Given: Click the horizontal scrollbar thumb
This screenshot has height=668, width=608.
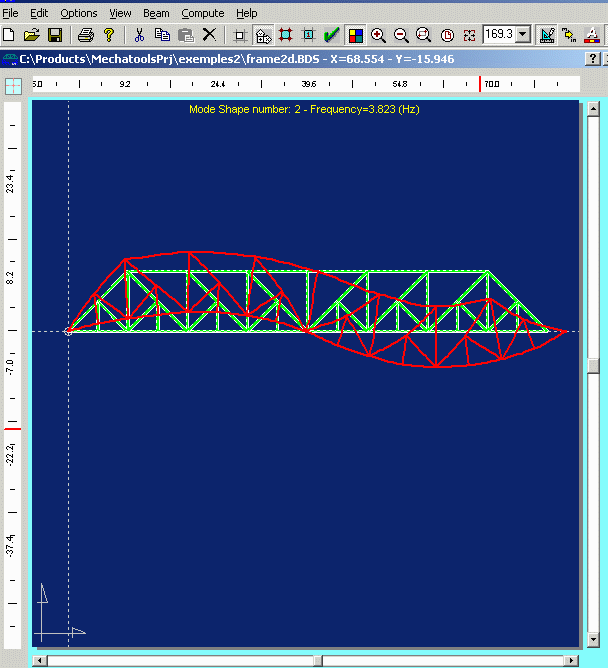Looking at the screenshot, I should [x=318, y=661].
